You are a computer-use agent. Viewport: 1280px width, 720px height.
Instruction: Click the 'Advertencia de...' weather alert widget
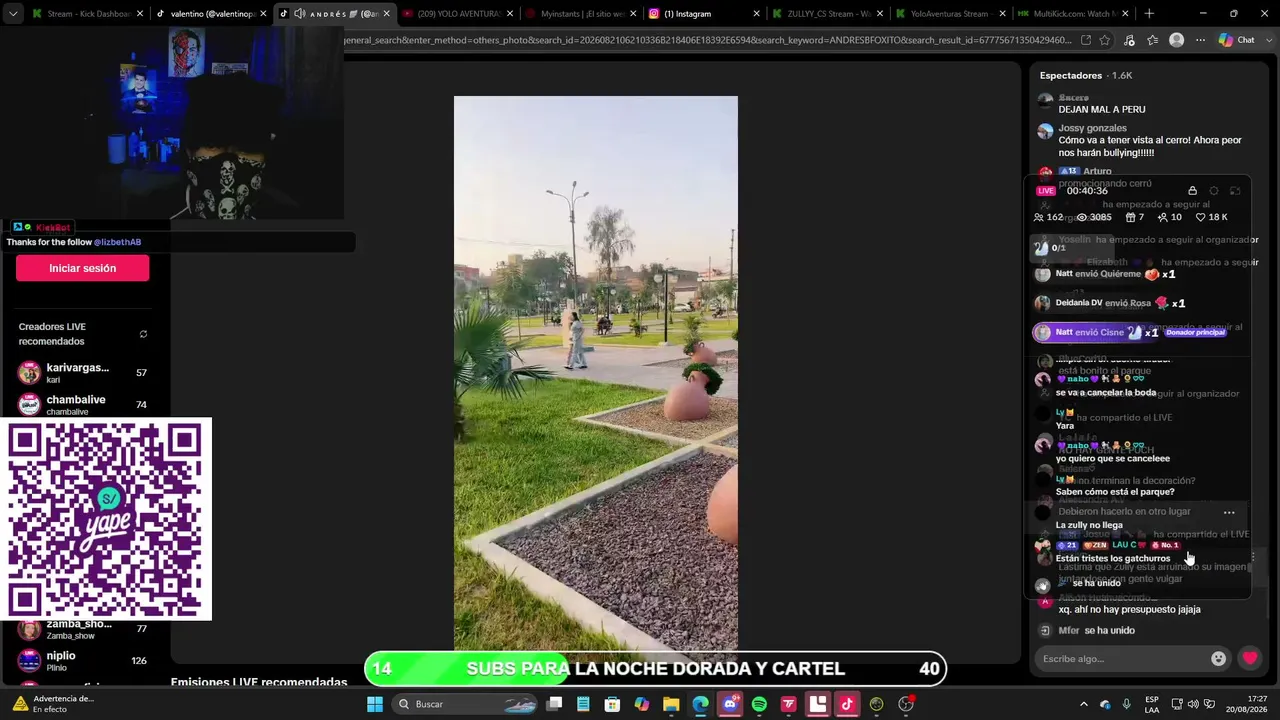(x=53, y=704)
